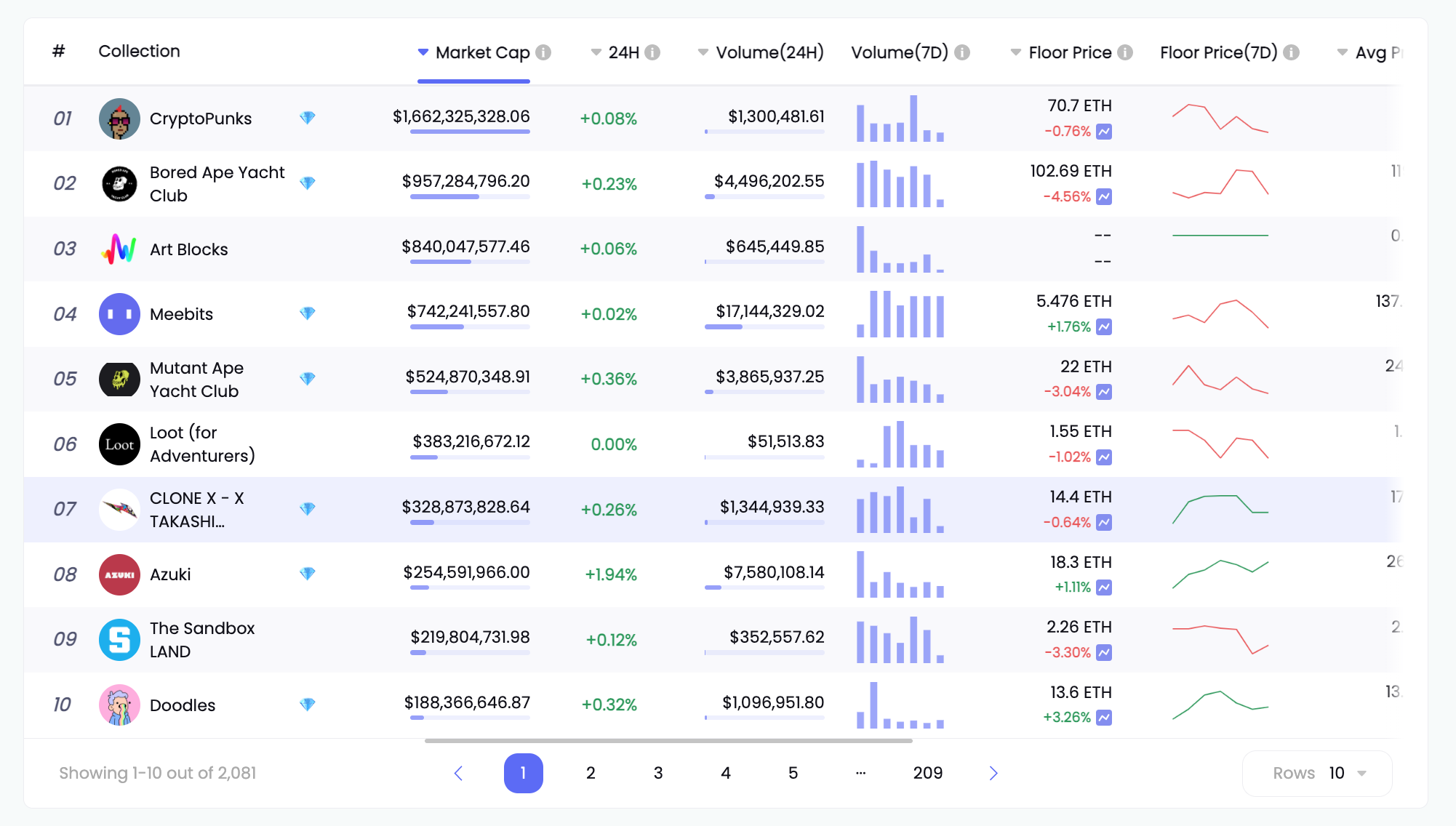Viewport: 1456px width, 826px height.
Task: Click The Sandbox LAND logo
Action: pyautogui.click(x=119, y=640)
